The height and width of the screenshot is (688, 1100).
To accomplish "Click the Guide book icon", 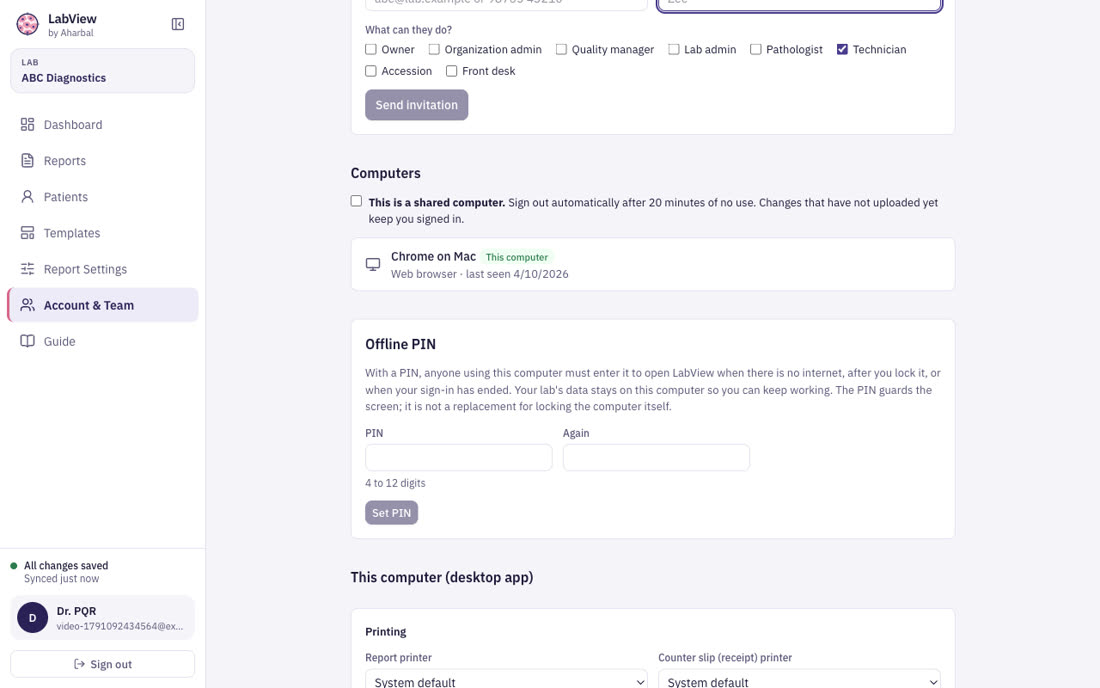I will point(27,342).
